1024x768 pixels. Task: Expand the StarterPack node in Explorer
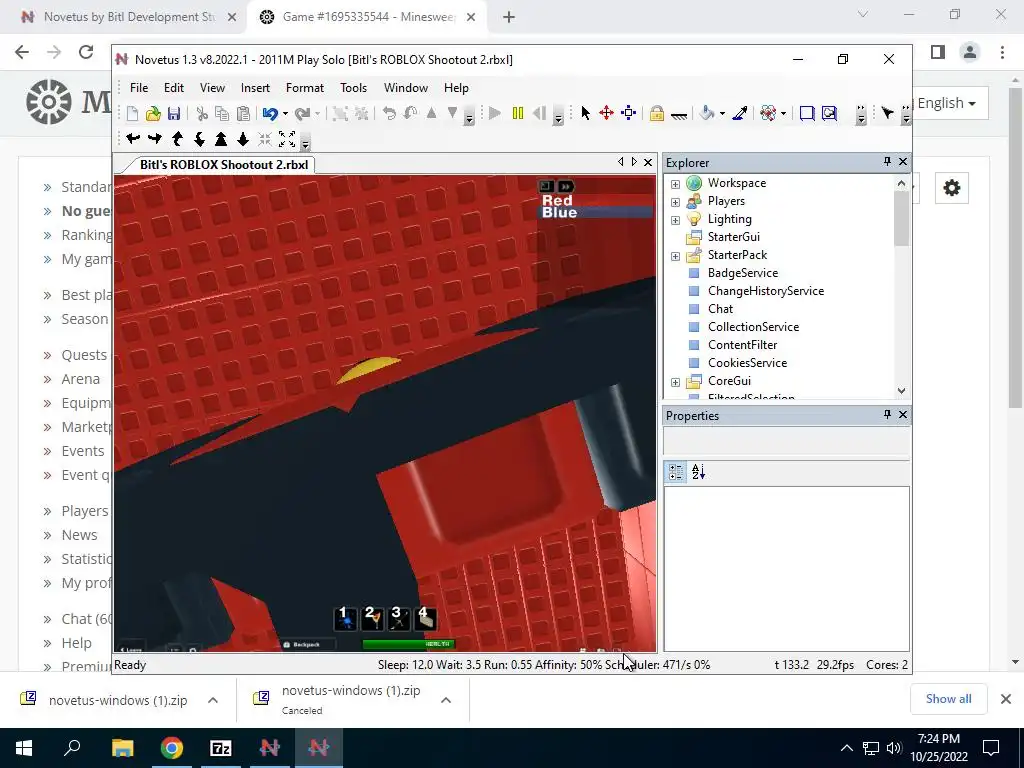(675, 256)
